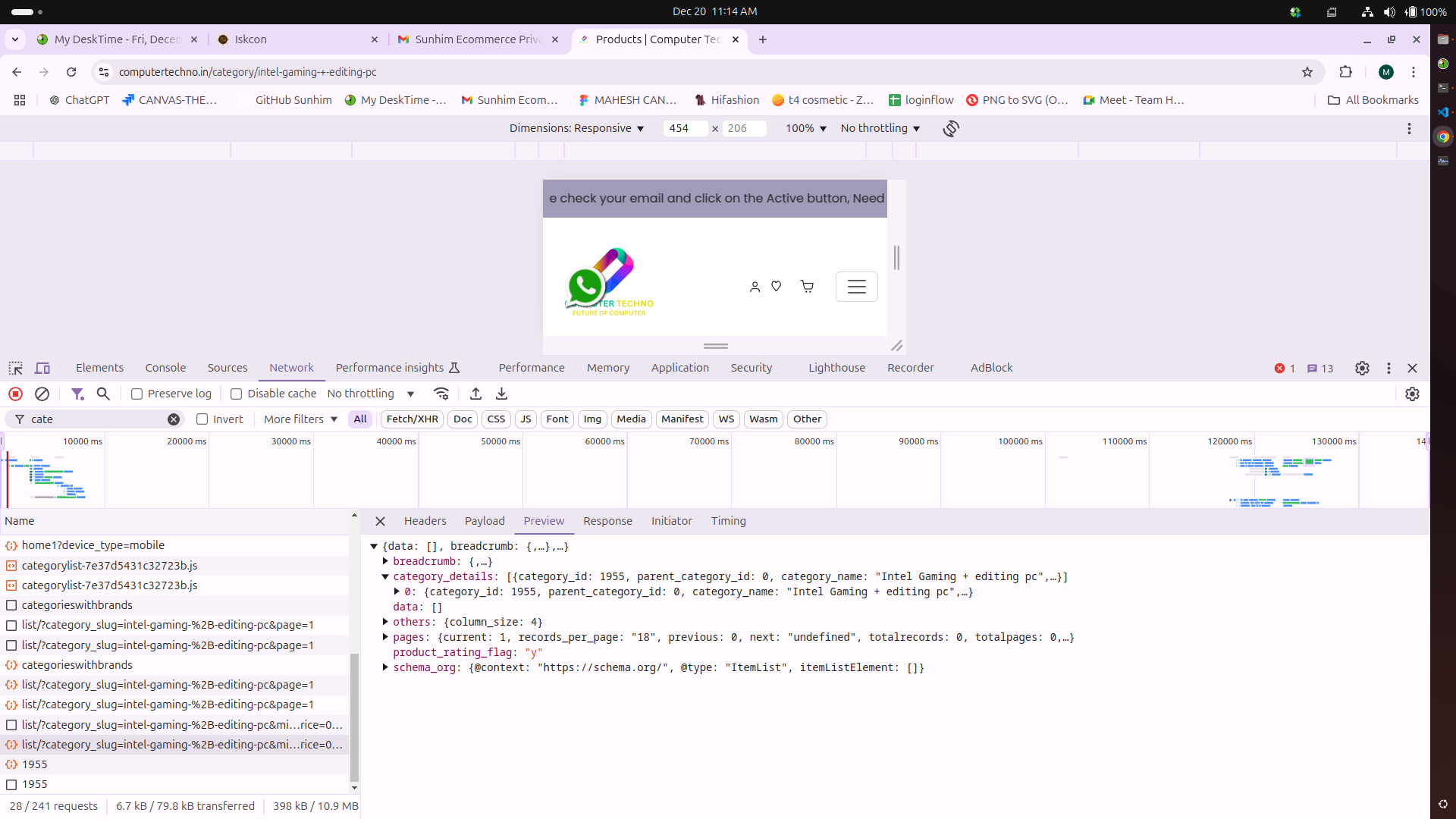Open the Chrome extensions puzzle icon

[x=1346, y=72]
